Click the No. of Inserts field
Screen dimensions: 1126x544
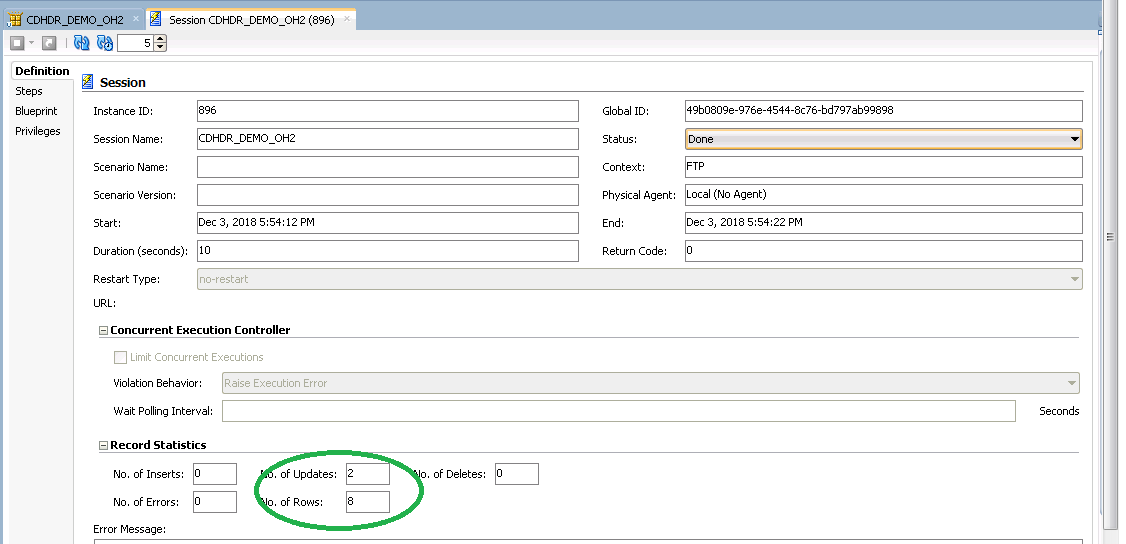tap(215, 474)
